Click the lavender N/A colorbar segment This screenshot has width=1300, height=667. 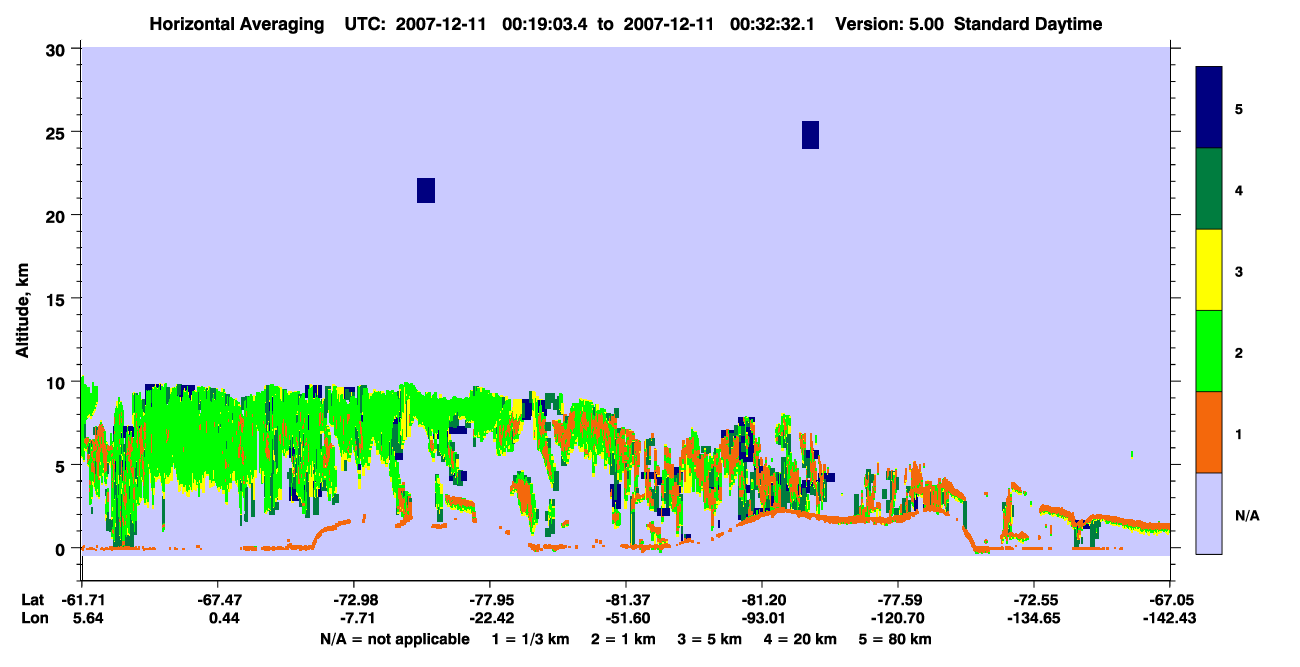coord(1209,513)
